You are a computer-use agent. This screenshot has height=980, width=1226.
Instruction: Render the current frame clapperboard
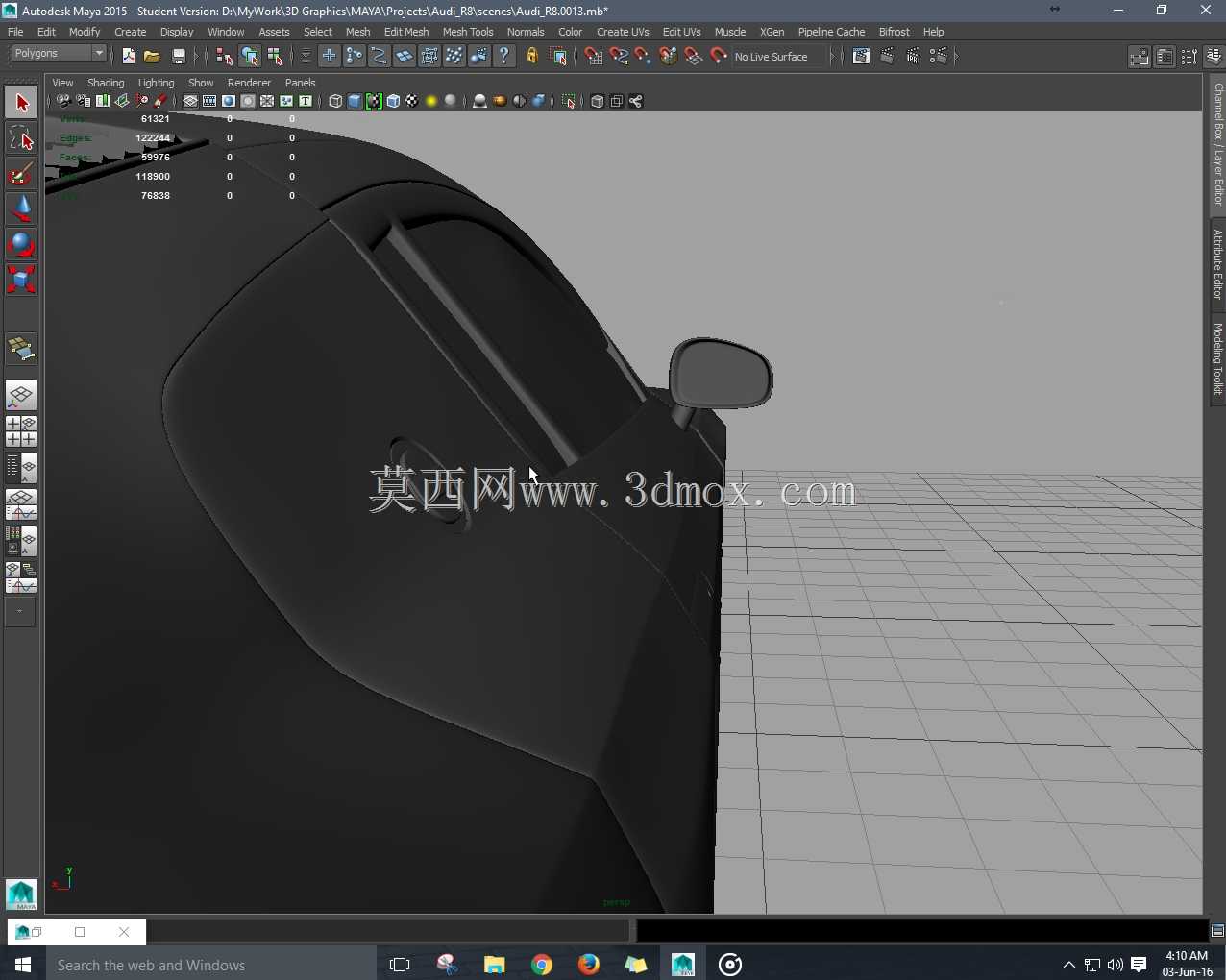[888, 57]
